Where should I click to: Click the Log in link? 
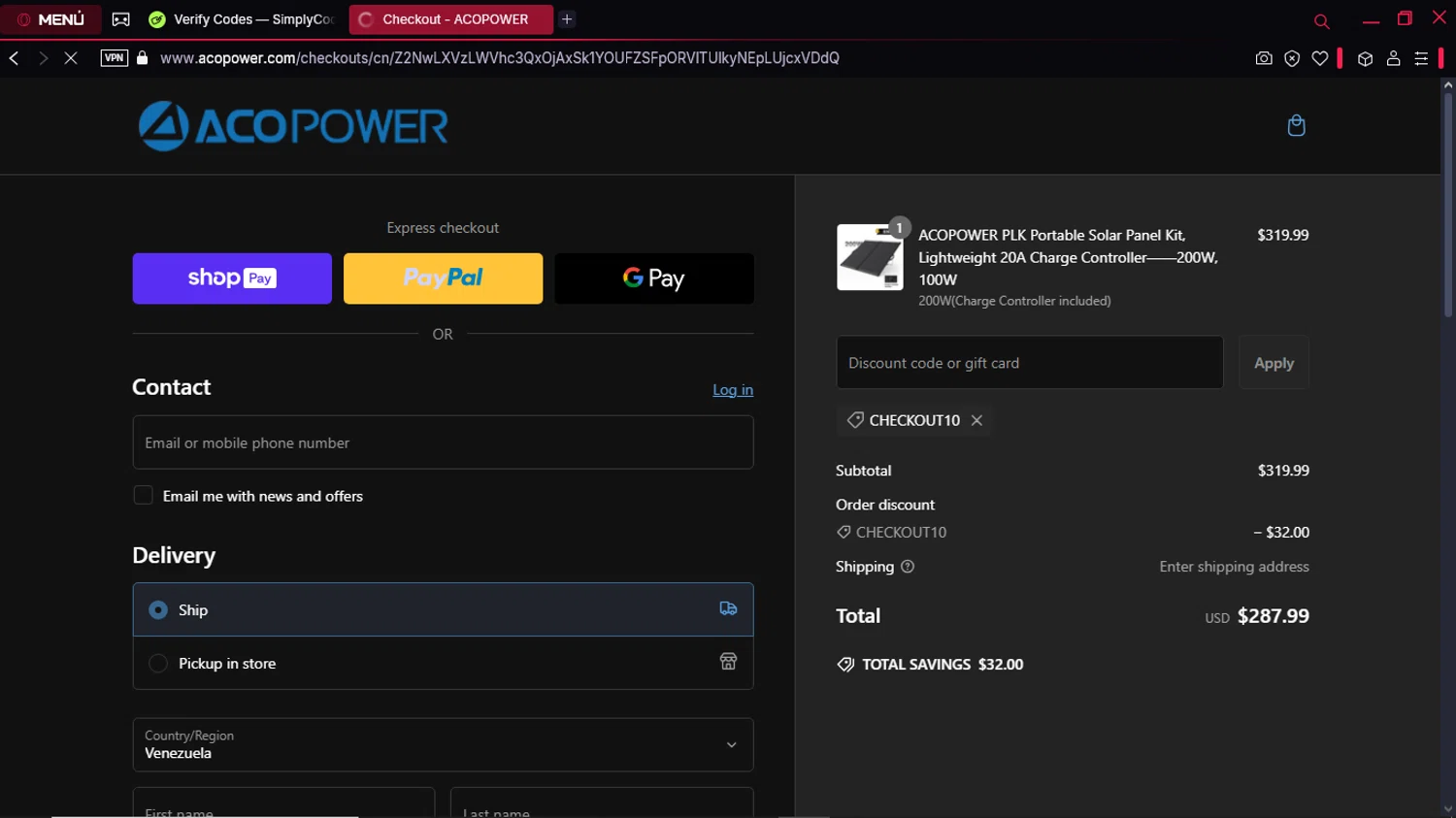[733, 390]
